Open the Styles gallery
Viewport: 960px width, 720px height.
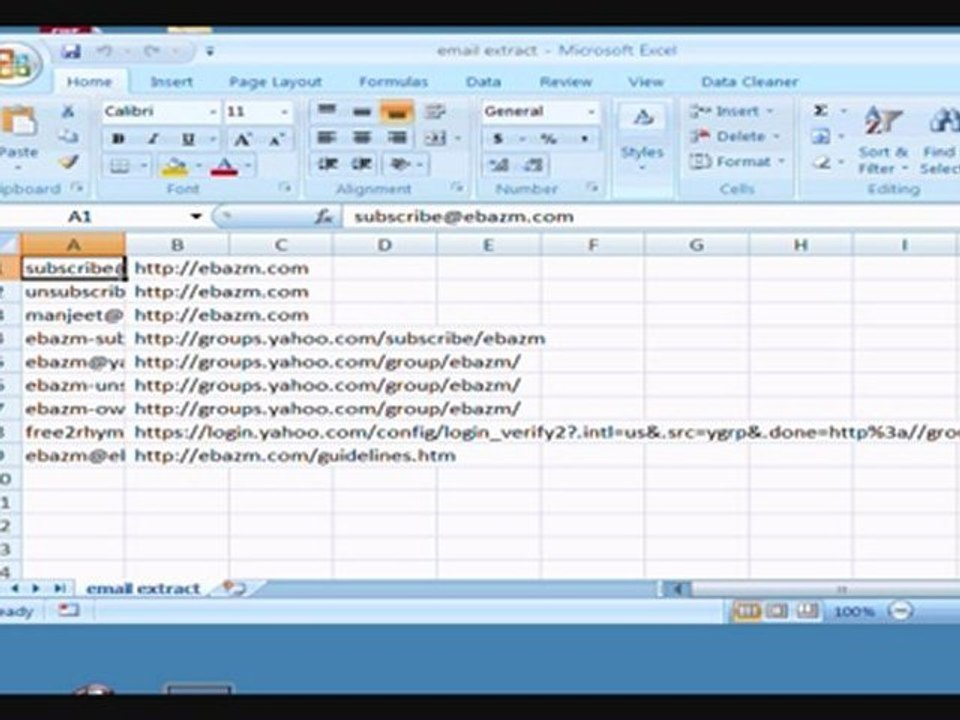point(642,138)
